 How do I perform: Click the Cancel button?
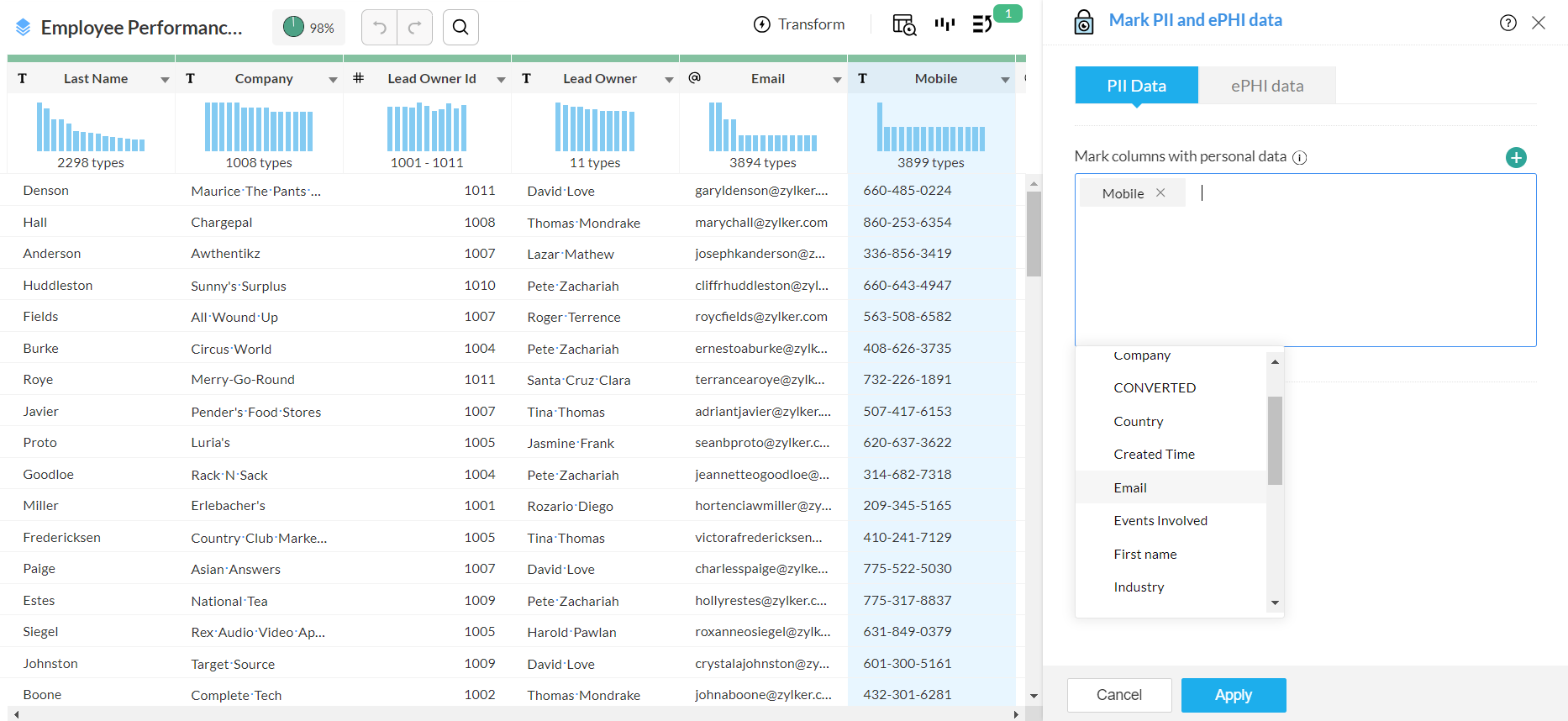pyautogui.click(x=1118, y=695)
